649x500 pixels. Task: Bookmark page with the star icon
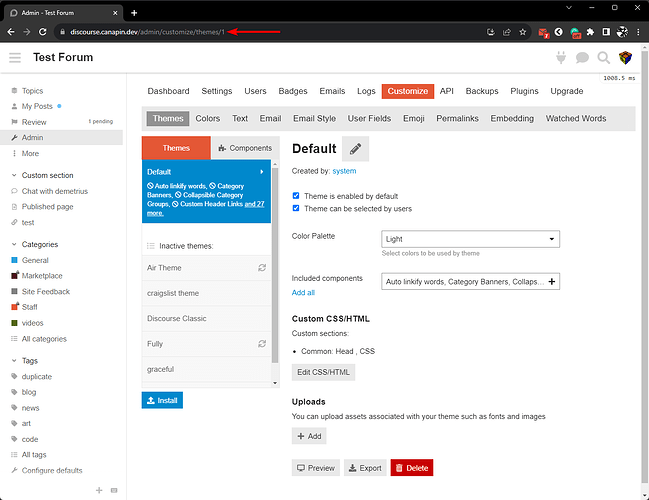[523, 32]
